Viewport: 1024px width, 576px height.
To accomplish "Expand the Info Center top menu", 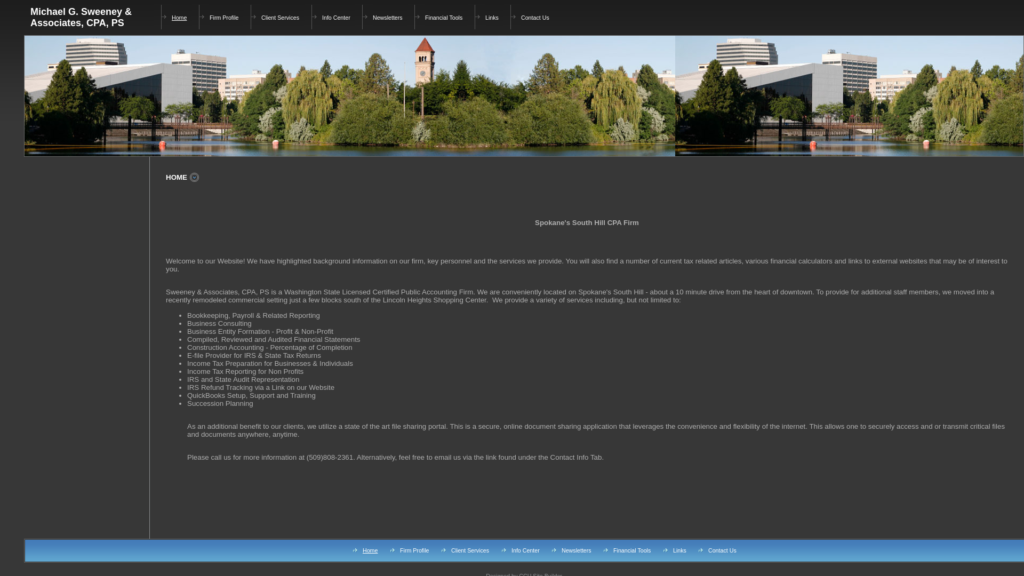I will (335, 18).
